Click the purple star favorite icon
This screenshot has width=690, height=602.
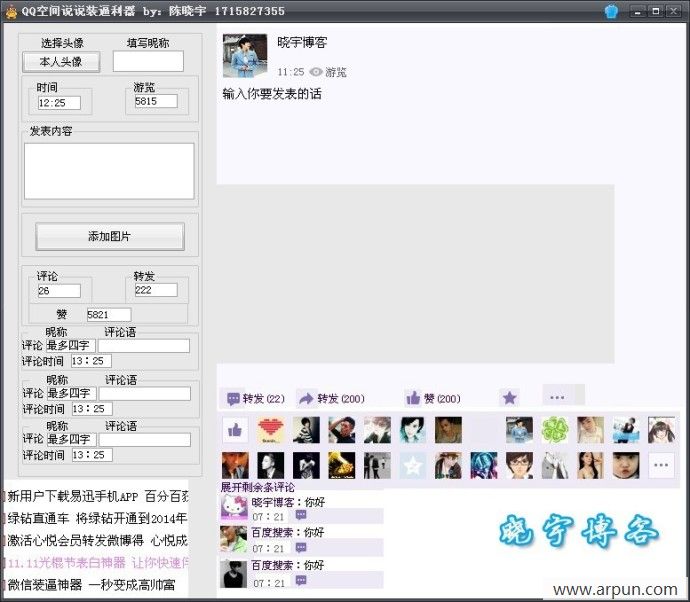click(510, 398)
